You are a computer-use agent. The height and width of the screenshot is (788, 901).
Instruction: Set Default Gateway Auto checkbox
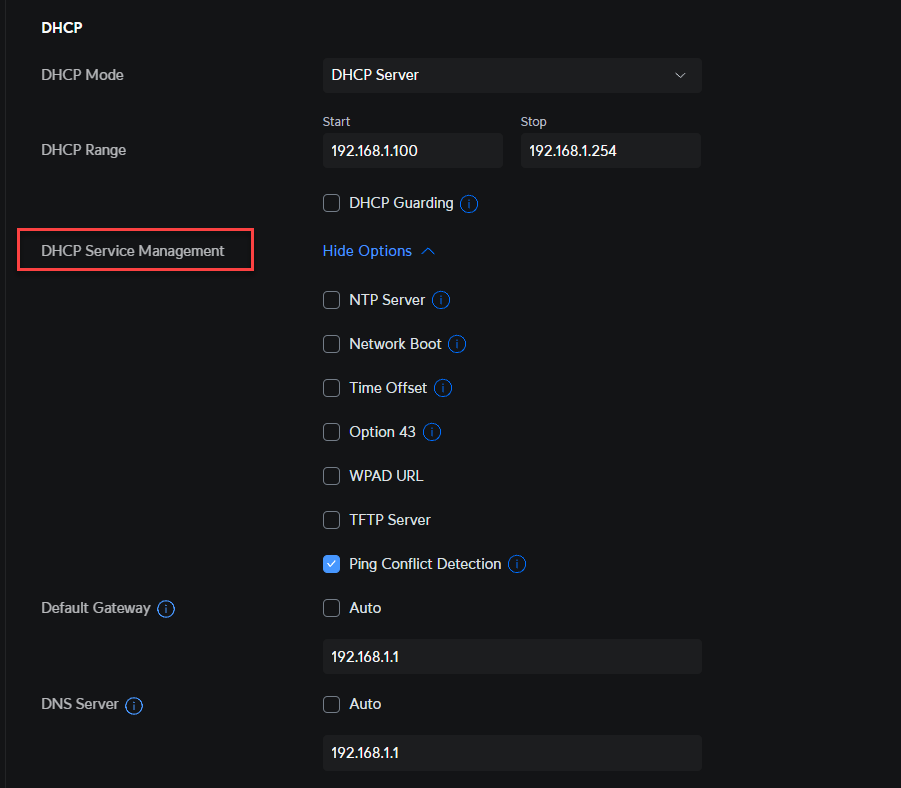click(x=332, y=608)
